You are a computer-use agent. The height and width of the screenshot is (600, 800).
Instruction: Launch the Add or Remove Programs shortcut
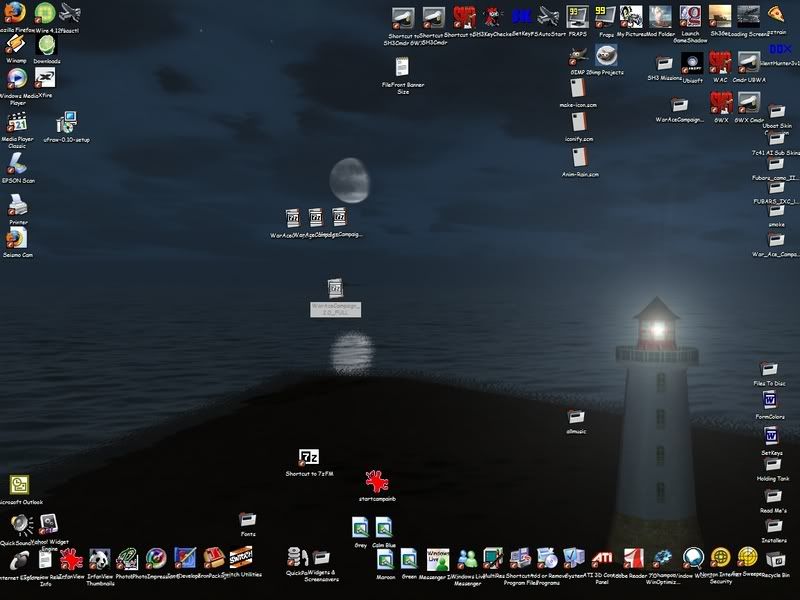click(547, 559)
